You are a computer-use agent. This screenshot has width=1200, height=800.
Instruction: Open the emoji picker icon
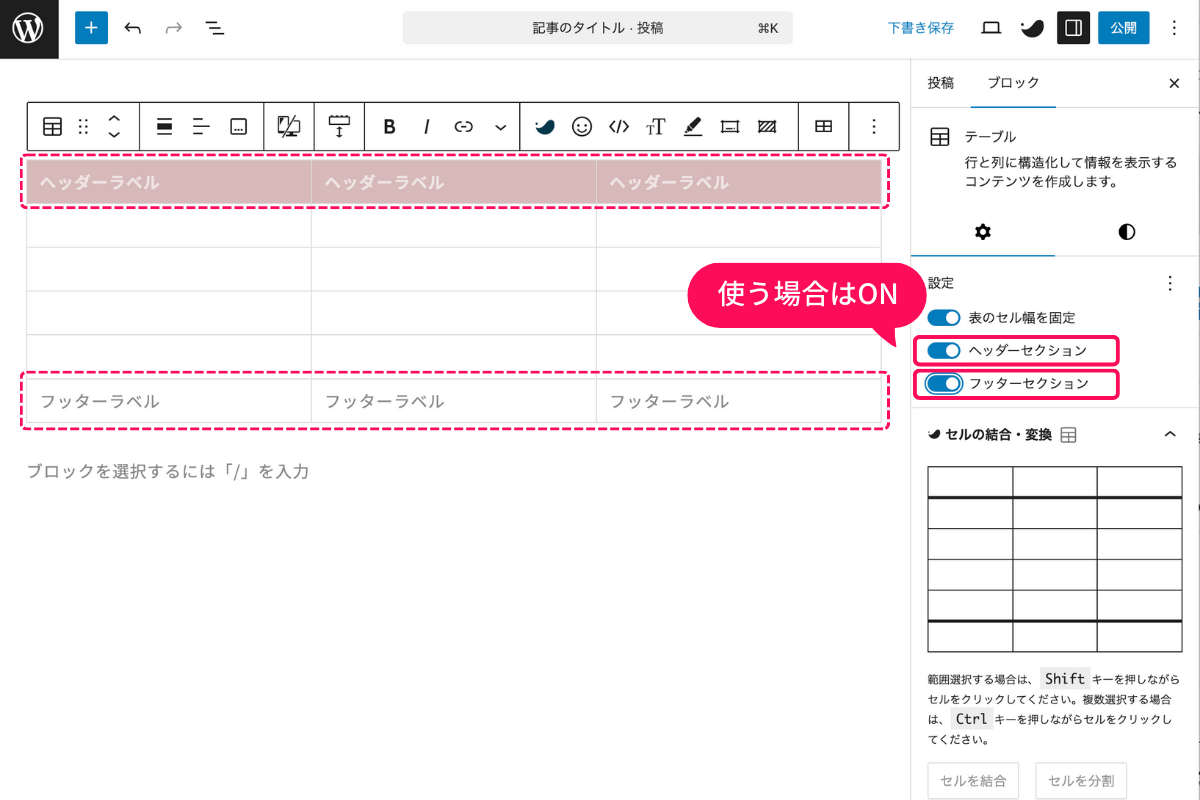tap(582, 127)
